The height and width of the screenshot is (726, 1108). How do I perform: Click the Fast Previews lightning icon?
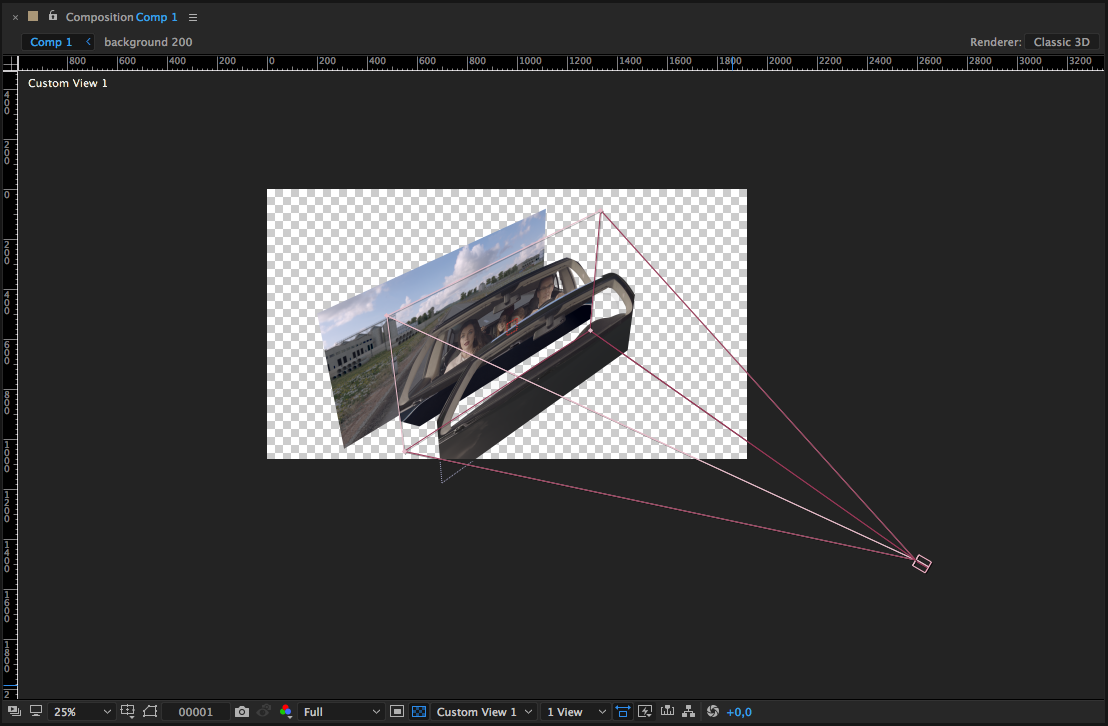tap(645, 712)
